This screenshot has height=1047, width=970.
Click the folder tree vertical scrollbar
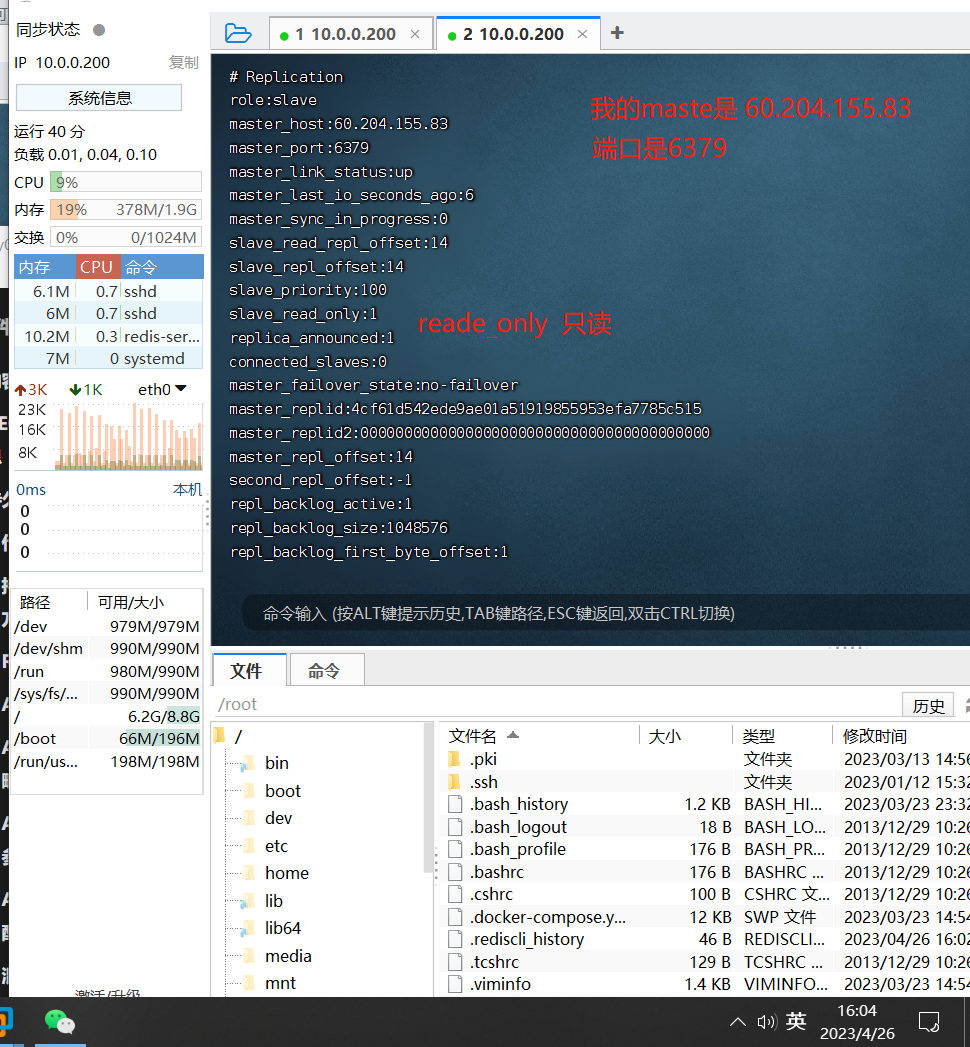[428, 798]
